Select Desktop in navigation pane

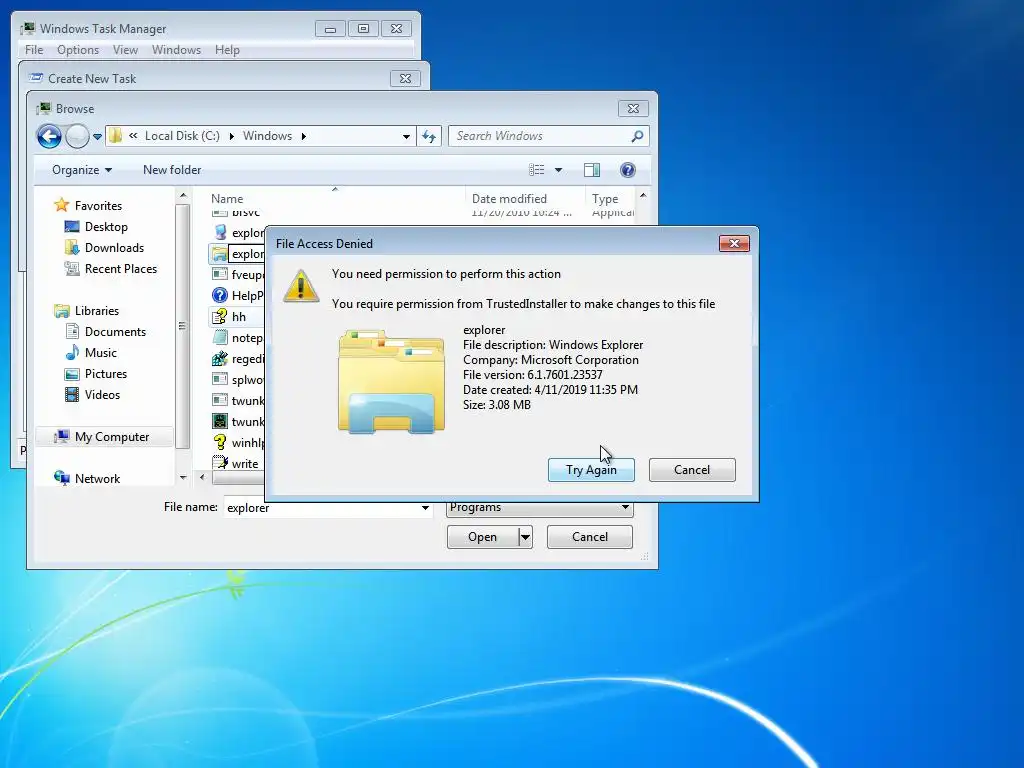pyautogui.click(x=106, y=227)
